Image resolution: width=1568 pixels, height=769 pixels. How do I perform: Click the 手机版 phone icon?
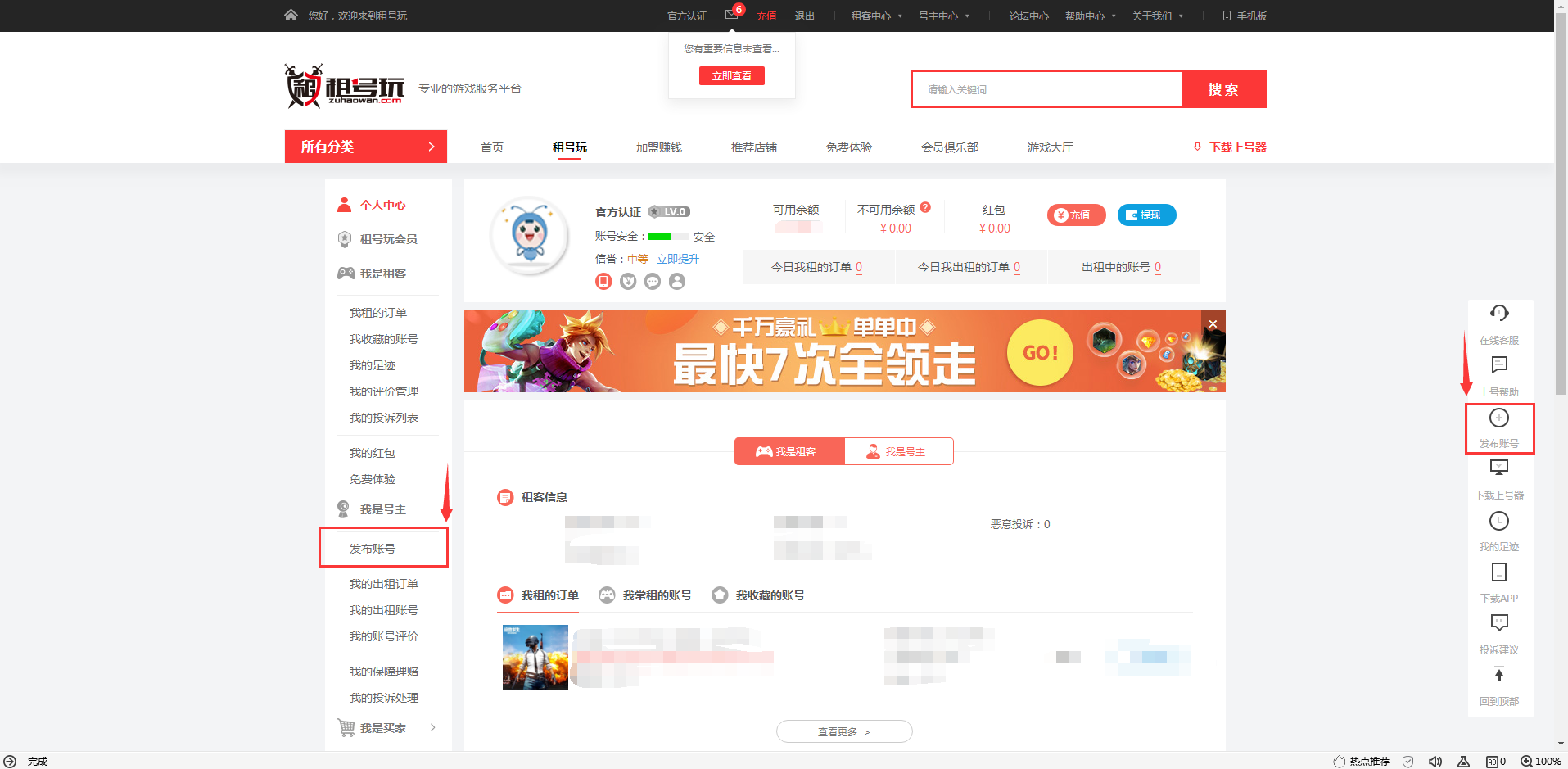[x=1227, y=16]
